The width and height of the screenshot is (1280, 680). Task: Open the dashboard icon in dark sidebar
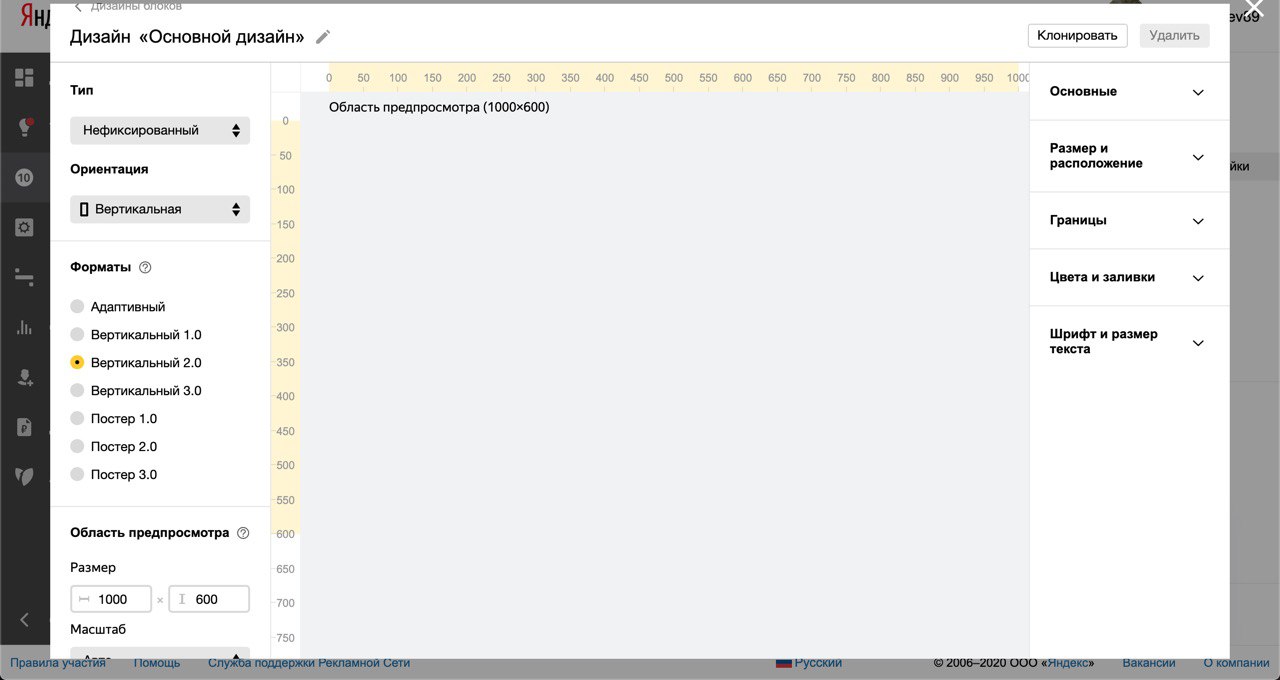coord(24,78)
